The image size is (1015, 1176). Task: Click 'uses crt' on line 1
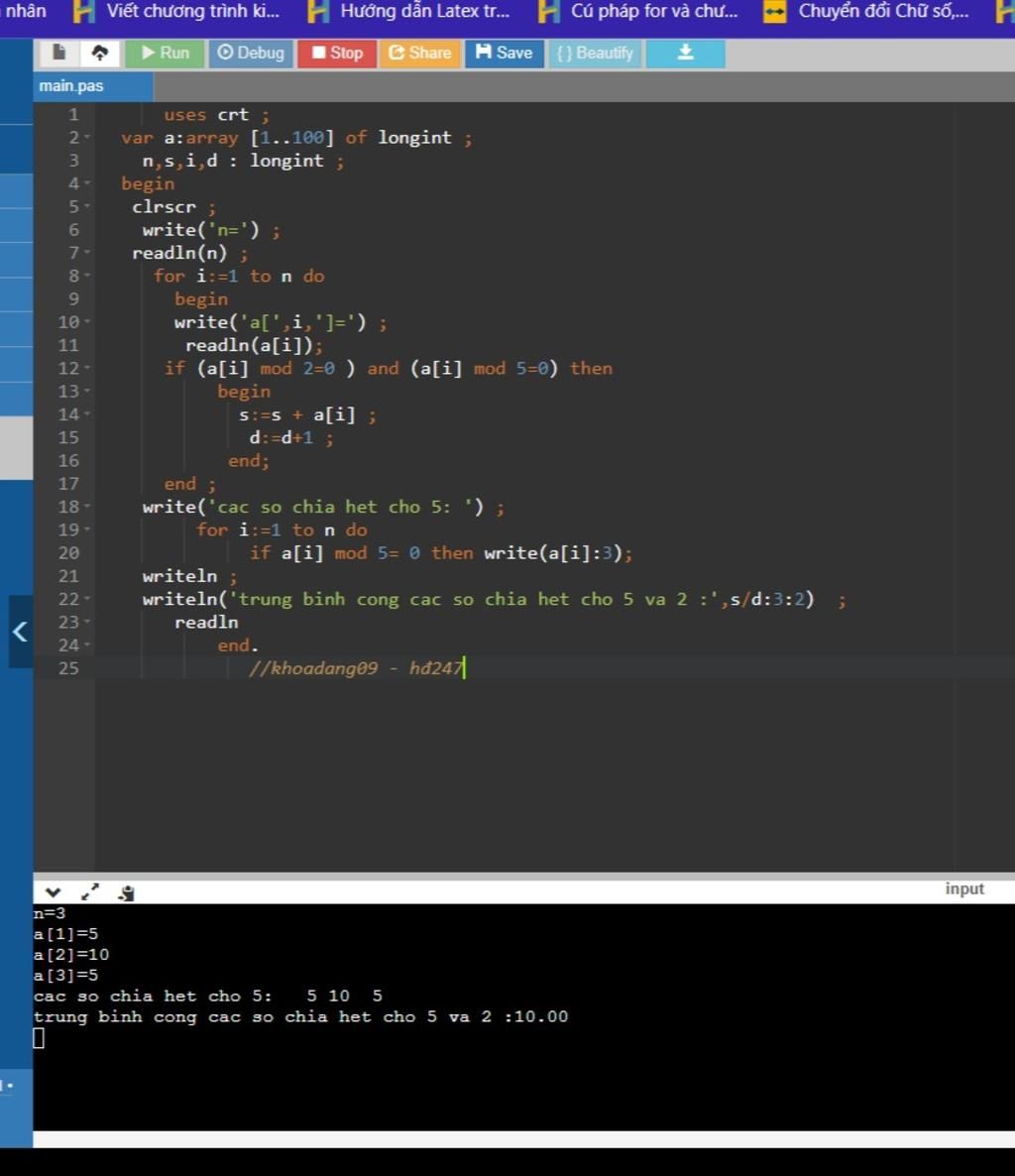(x=206, y=115)
